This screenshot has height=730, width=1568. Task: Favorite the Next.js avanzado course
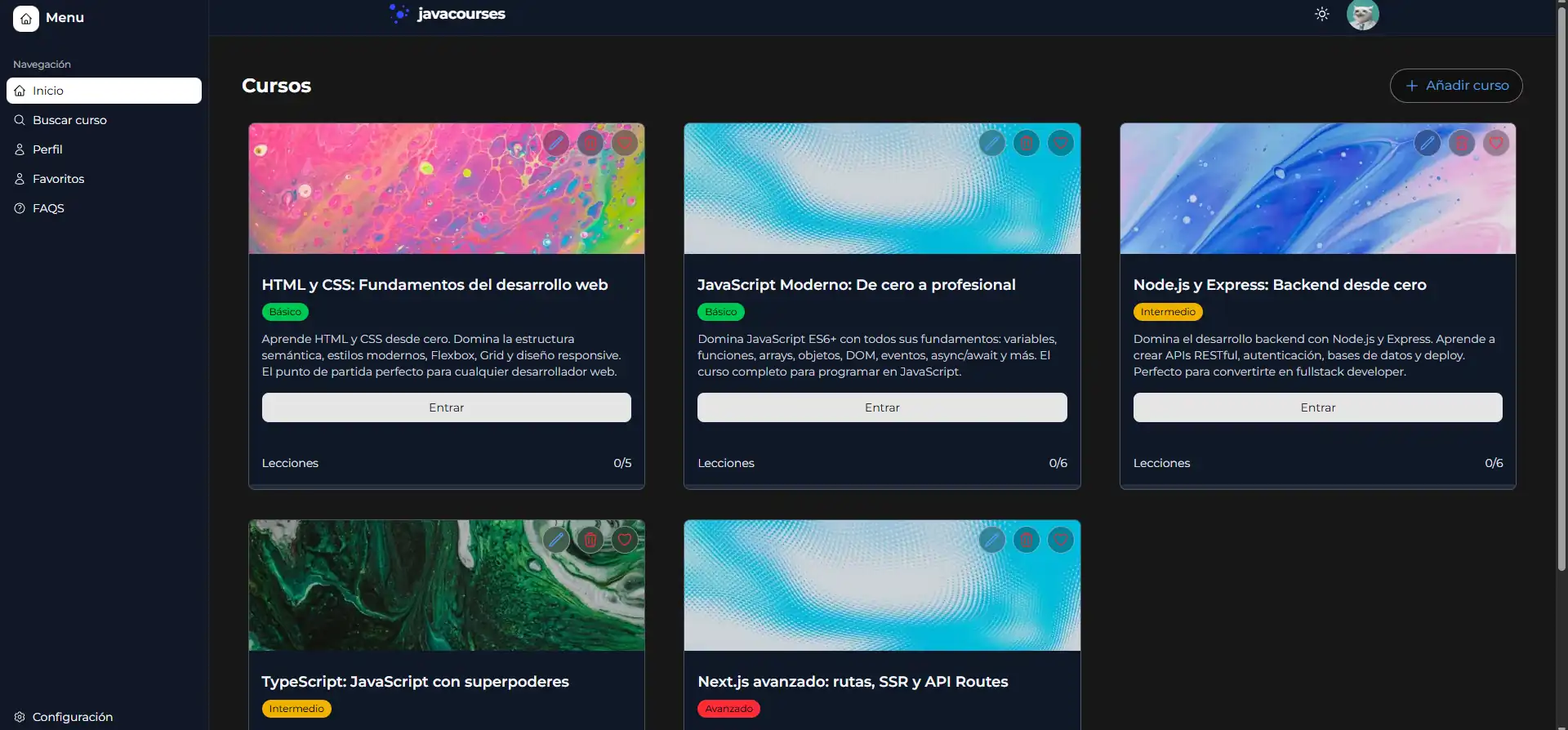[x=1061, y=541]
